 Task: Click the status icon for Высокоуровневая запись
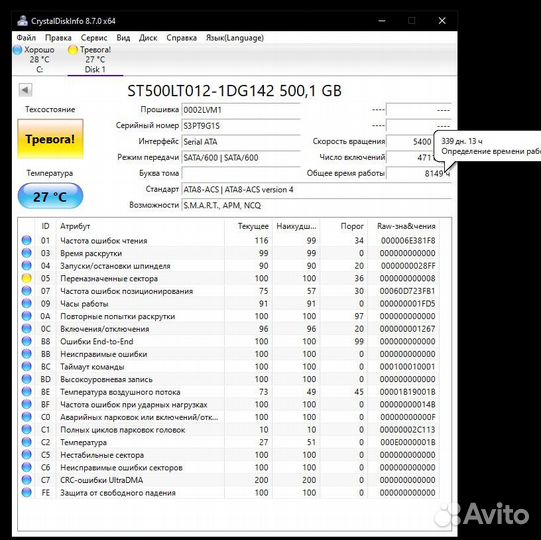click(27, 379)
